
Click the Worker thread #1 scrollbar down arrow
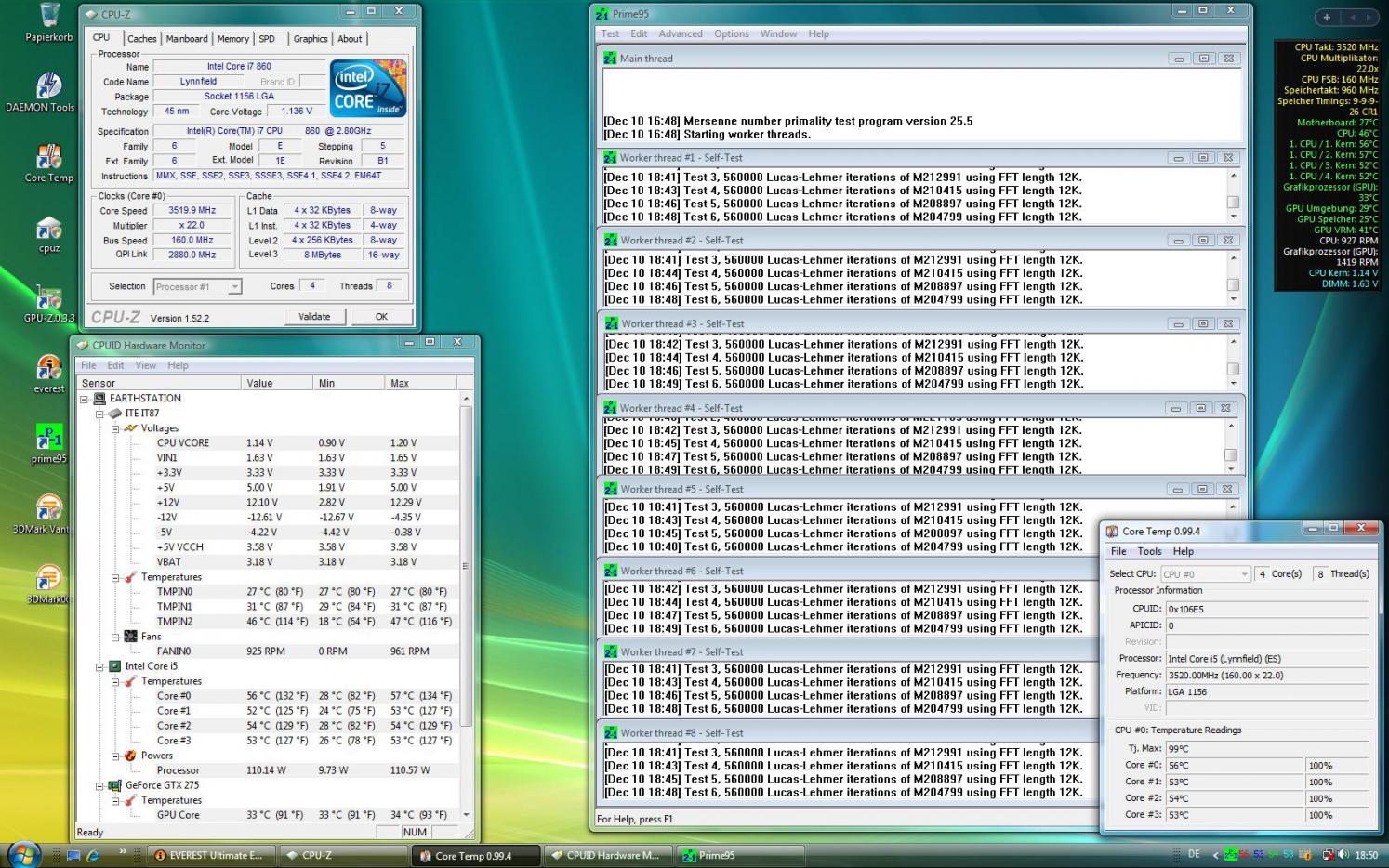tap(1234, 217)
